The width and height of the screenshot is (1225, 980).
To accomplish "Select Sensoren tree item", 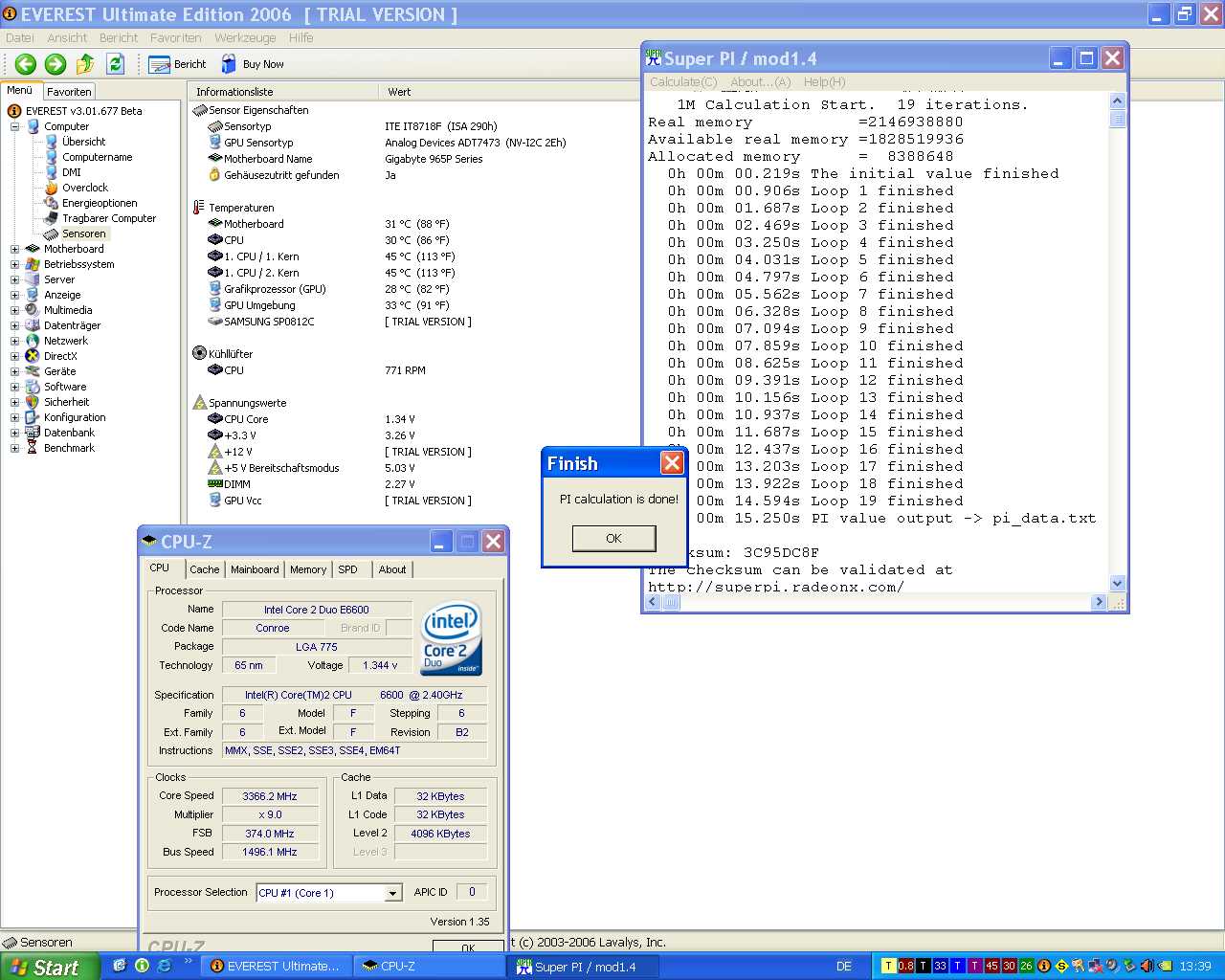I will 83,234.
